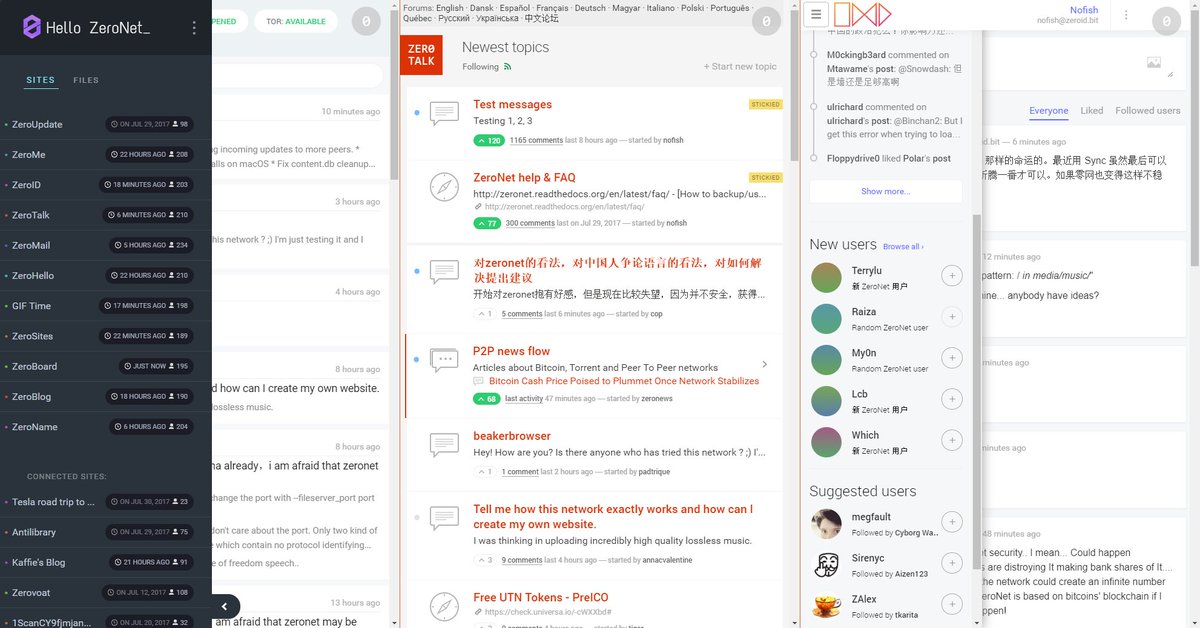This screenshot has height=628, width=1200.
Task: Follow user Lcb with plus button
Action: [x=952, y=399]
